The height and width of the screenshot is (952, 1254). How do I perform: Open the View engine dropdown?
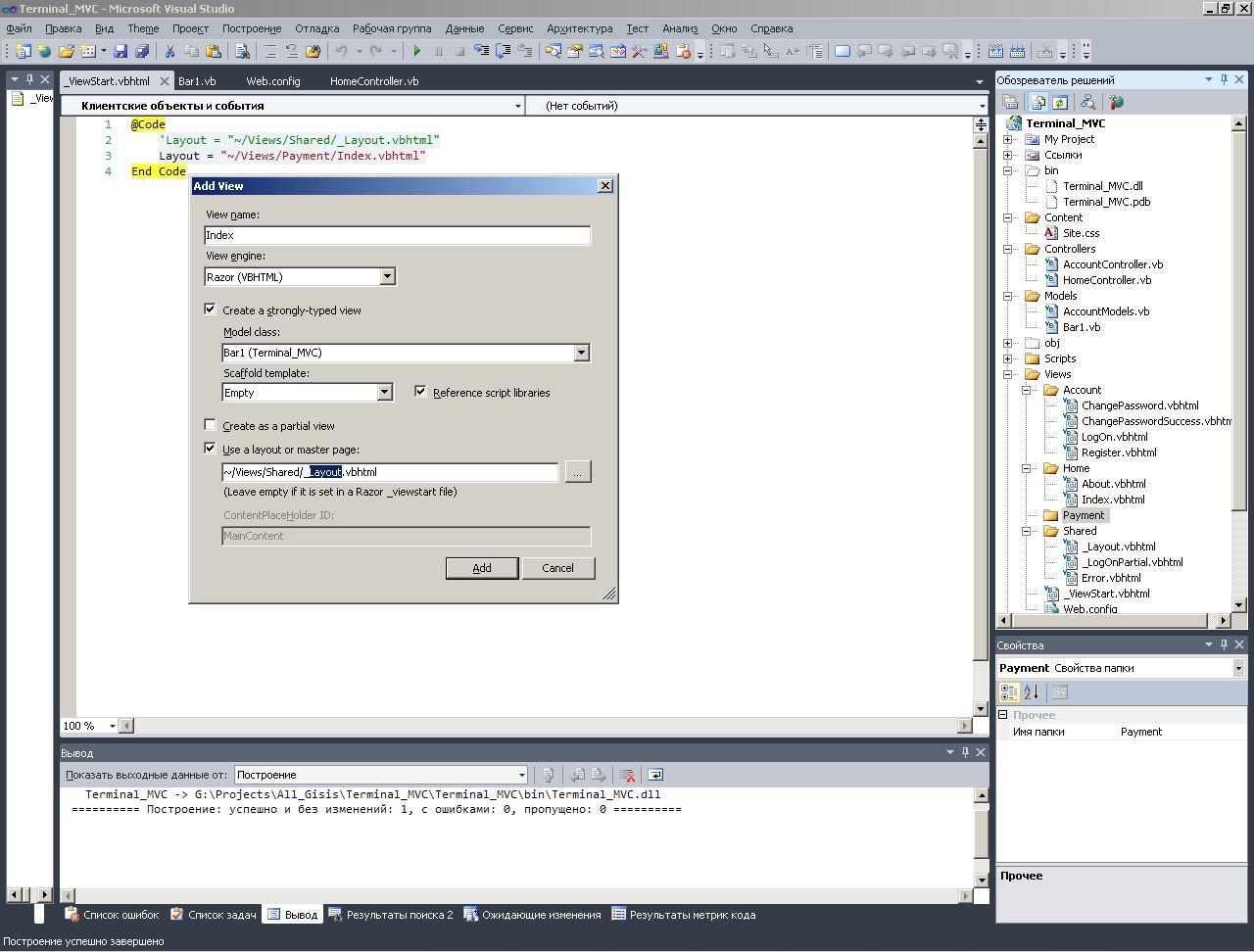387,277
